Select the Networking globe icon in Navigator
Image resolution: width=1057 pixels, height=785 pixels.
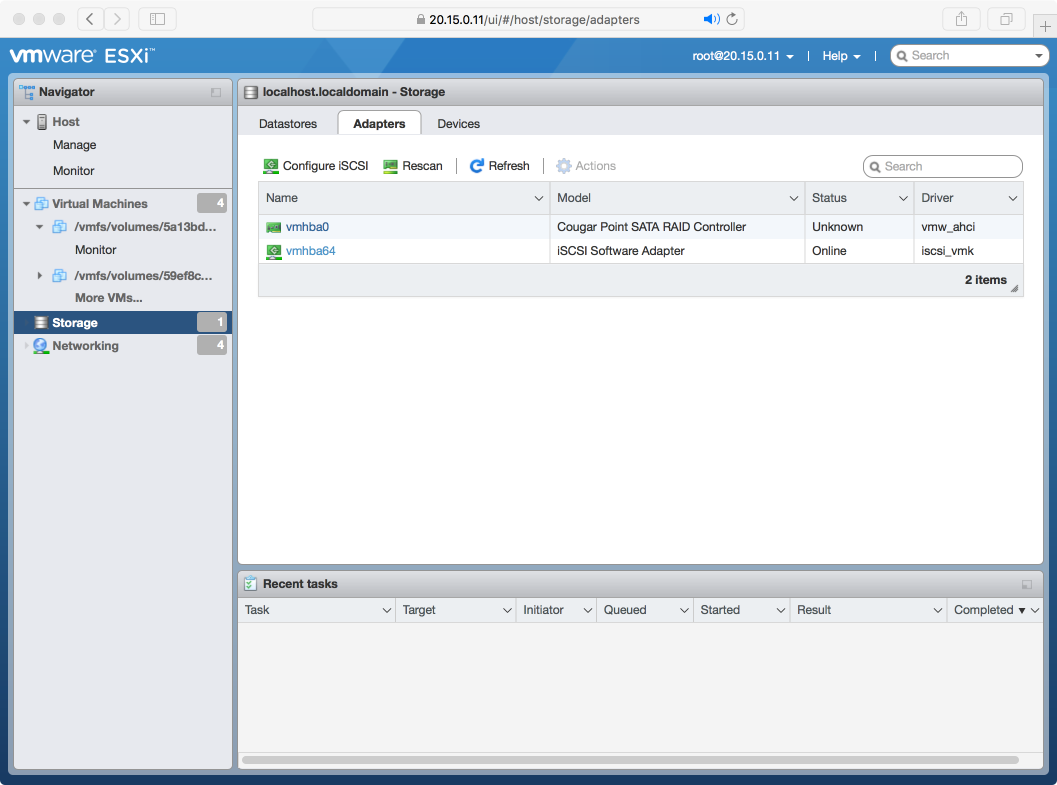39,345
